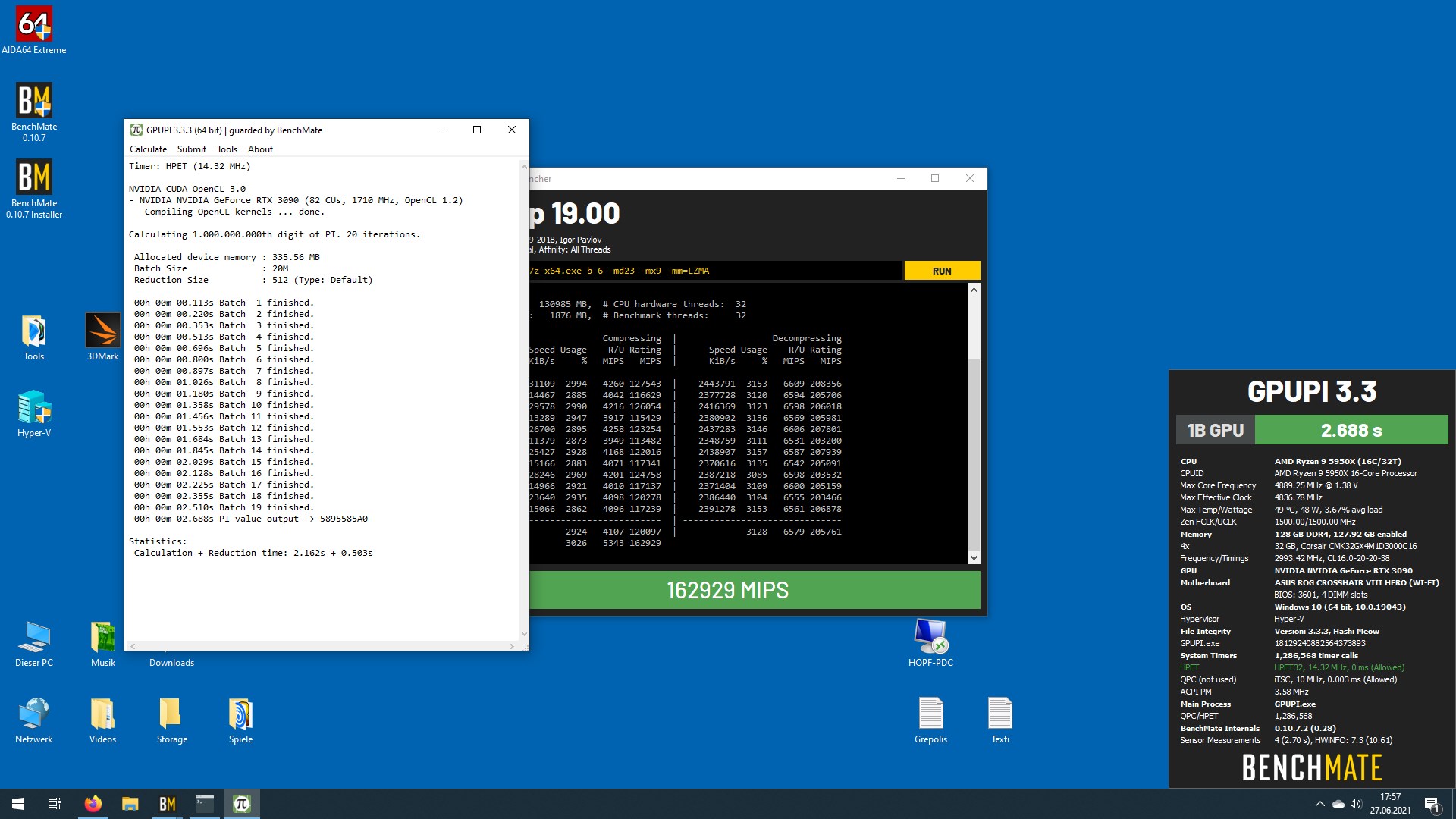The height and width of the screenshot is (819, 1456).
Task: Switch to the GPUPI taskbar button
Action: tap(241, 804)
